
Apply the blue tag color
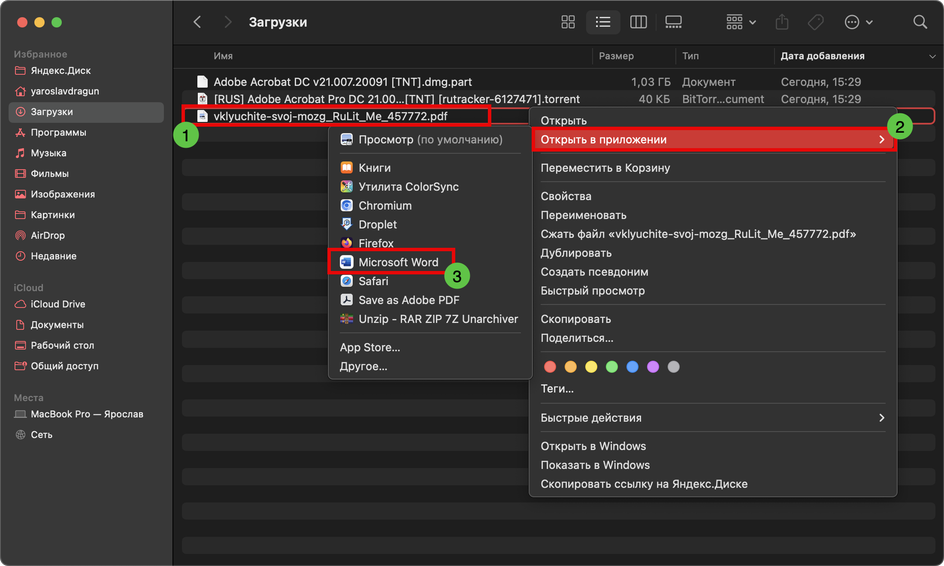[632, 367]
